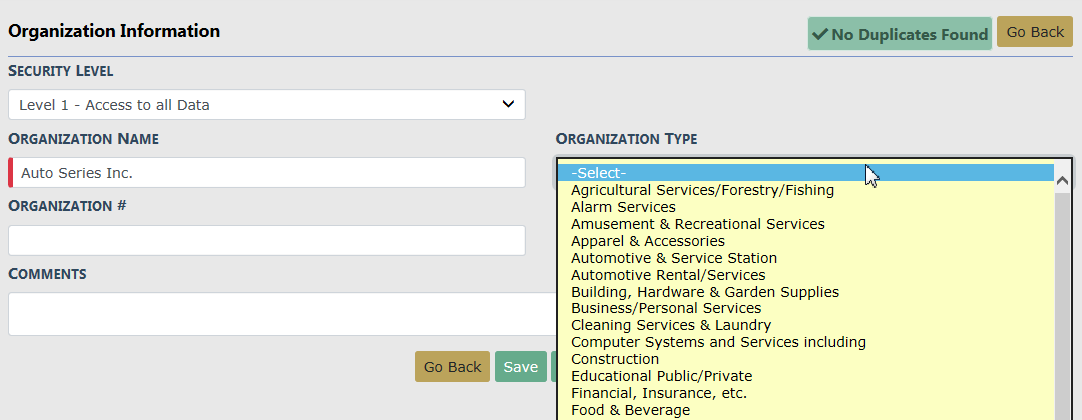The height and width of the screenshot is (420, 1082).
Task: Click the dropdown list scrollbar up arrow
Action: point(1063,182)
